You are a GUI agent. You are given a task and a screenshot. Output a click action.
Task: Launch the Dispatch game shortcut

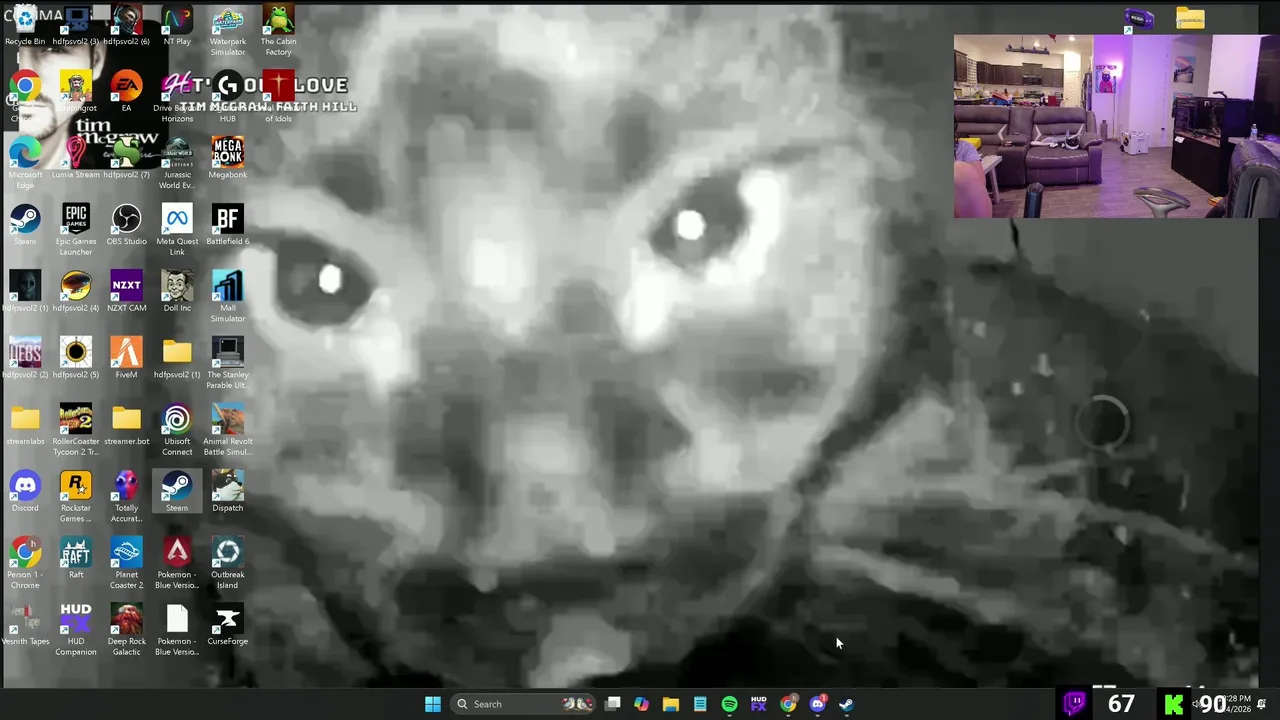coord(228,492)
